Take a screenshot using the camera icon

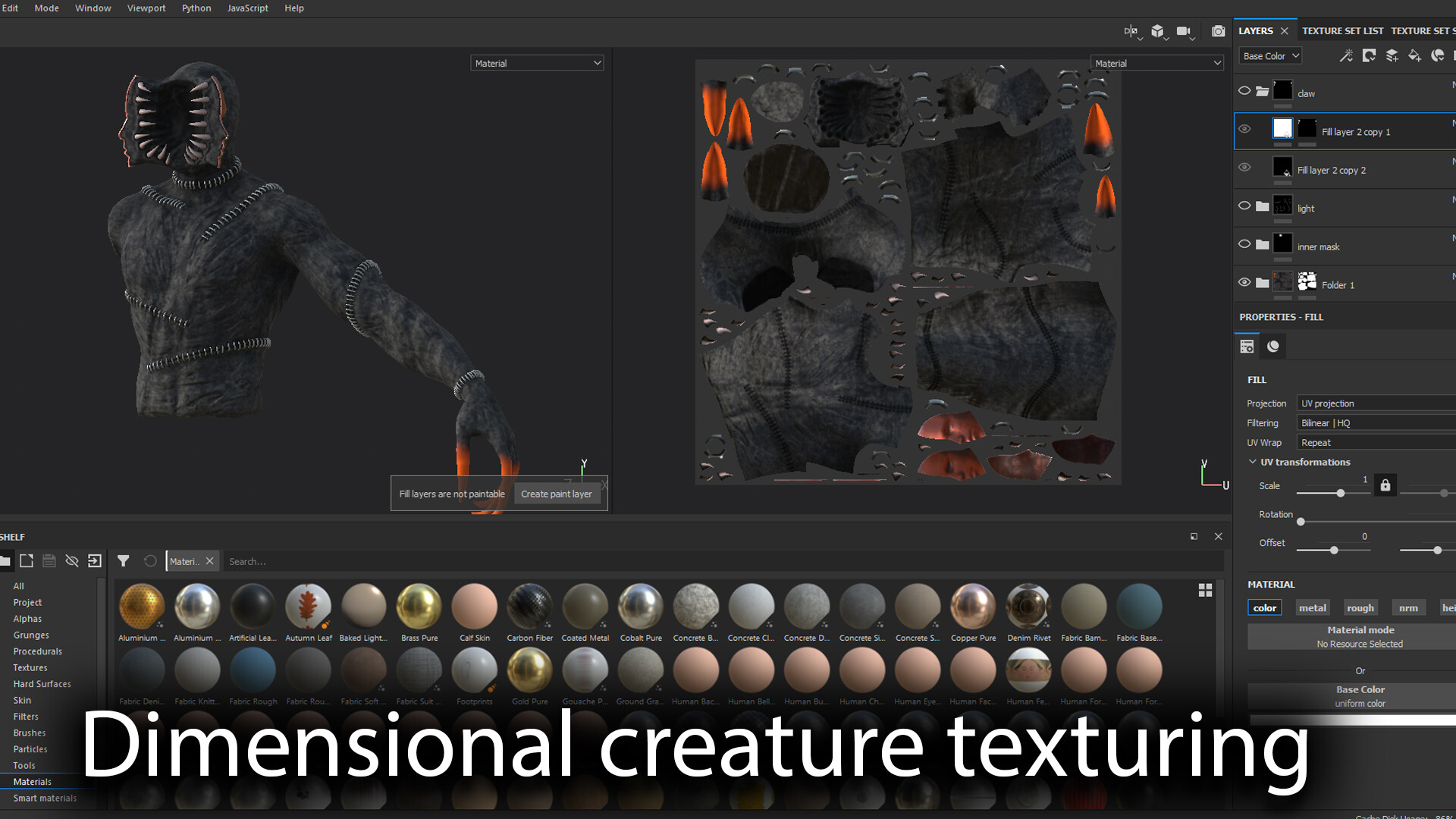coord(1218,31)
